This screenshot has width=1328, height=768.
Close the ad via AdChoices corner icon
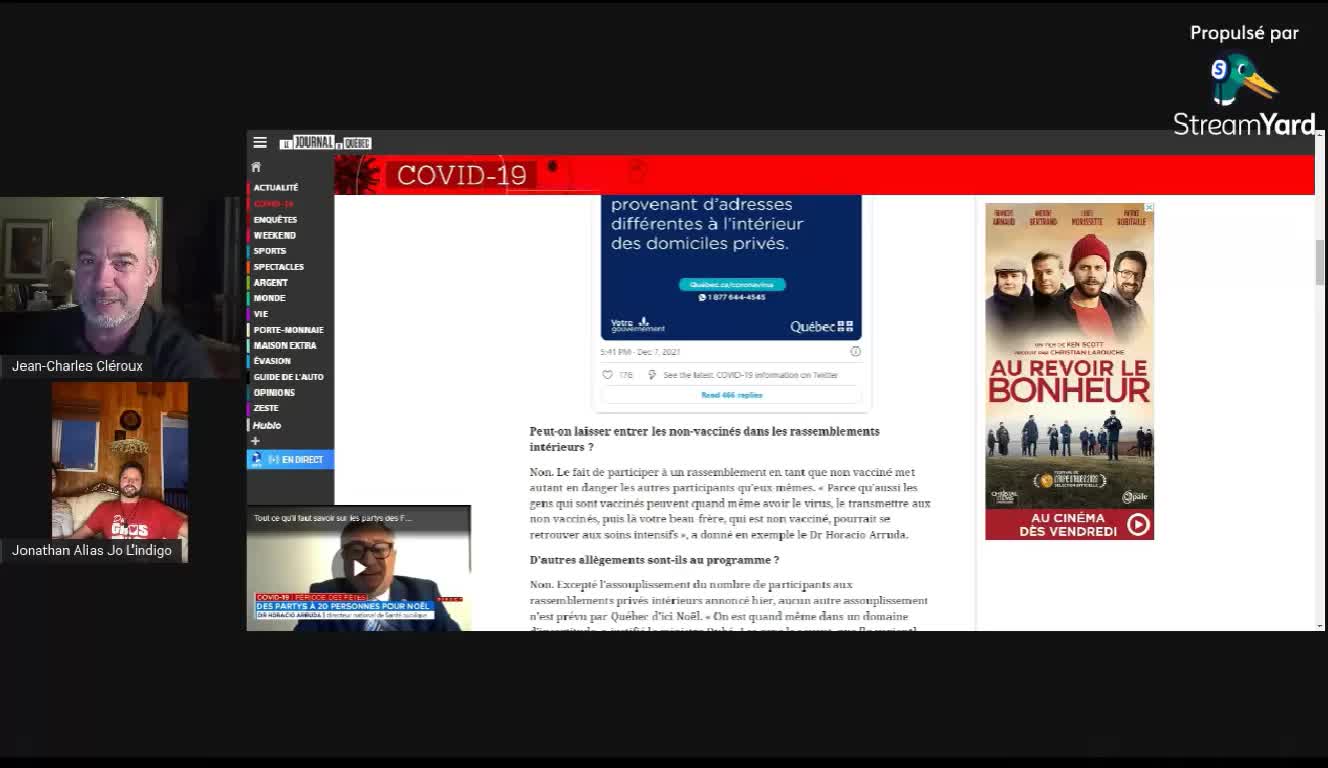coord(1148,208)
